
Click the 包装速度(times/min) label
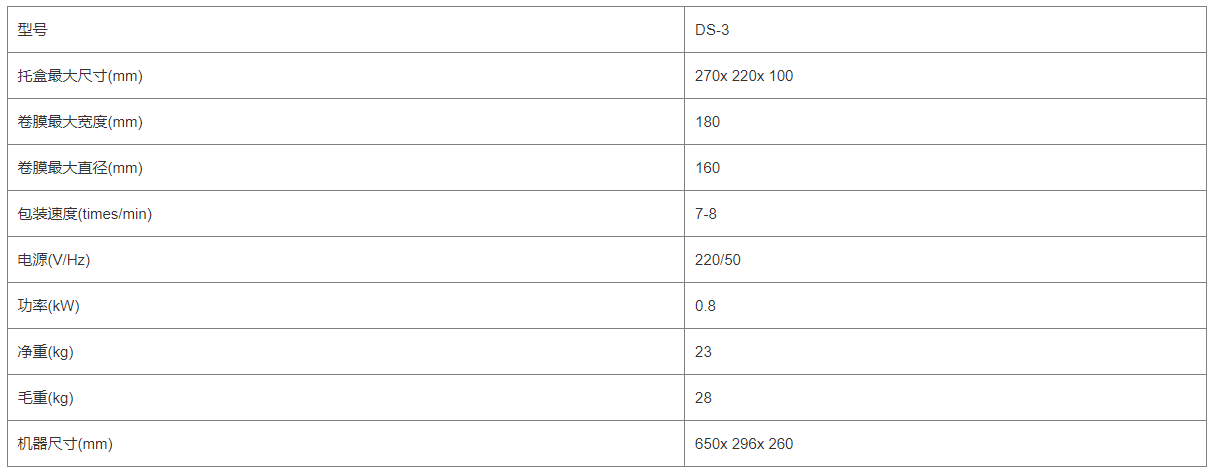tap(85, 214)
